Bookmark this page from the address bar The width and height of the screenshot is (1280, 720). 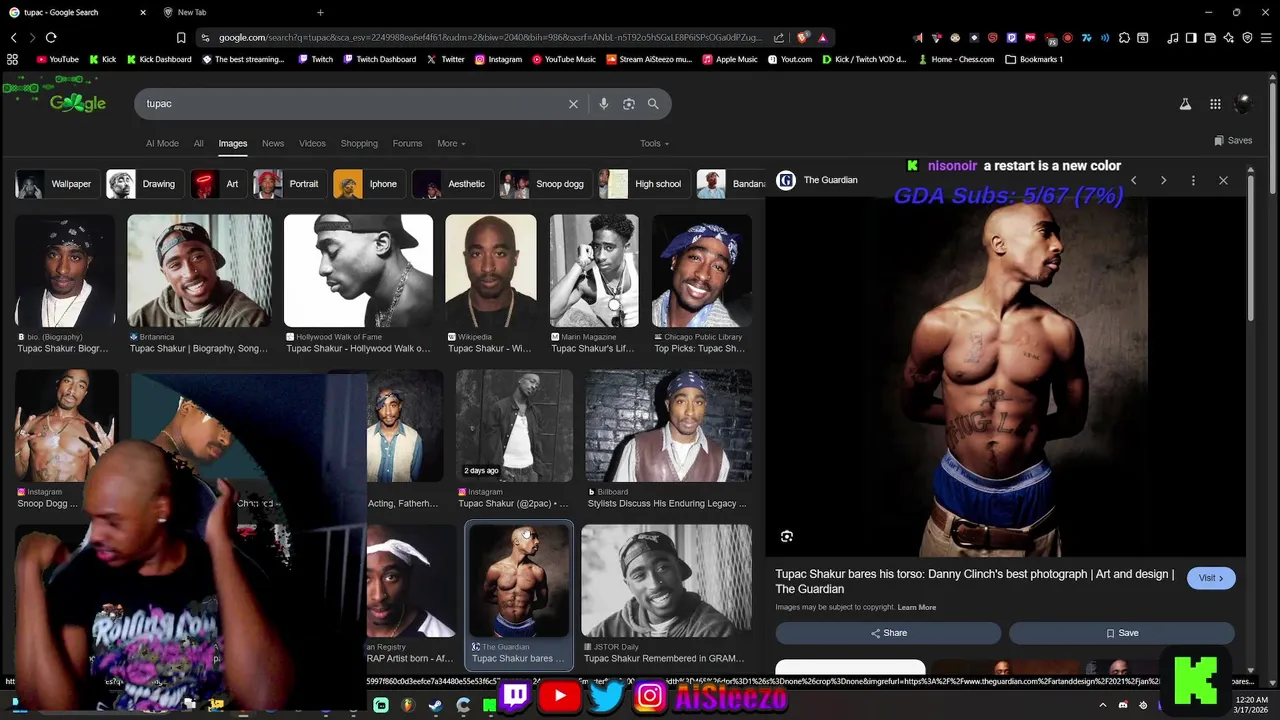pos(181,38)
